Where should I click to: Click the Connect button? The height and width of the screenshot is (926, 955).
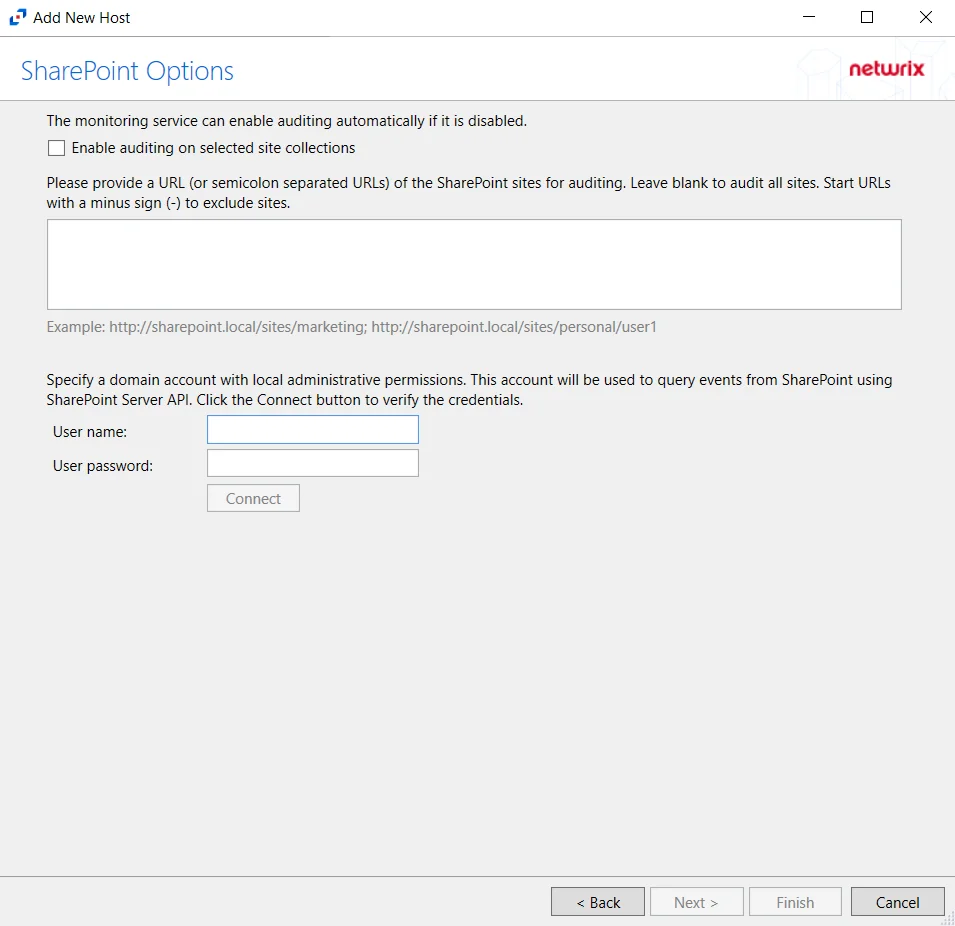click(x=253, y=498)
